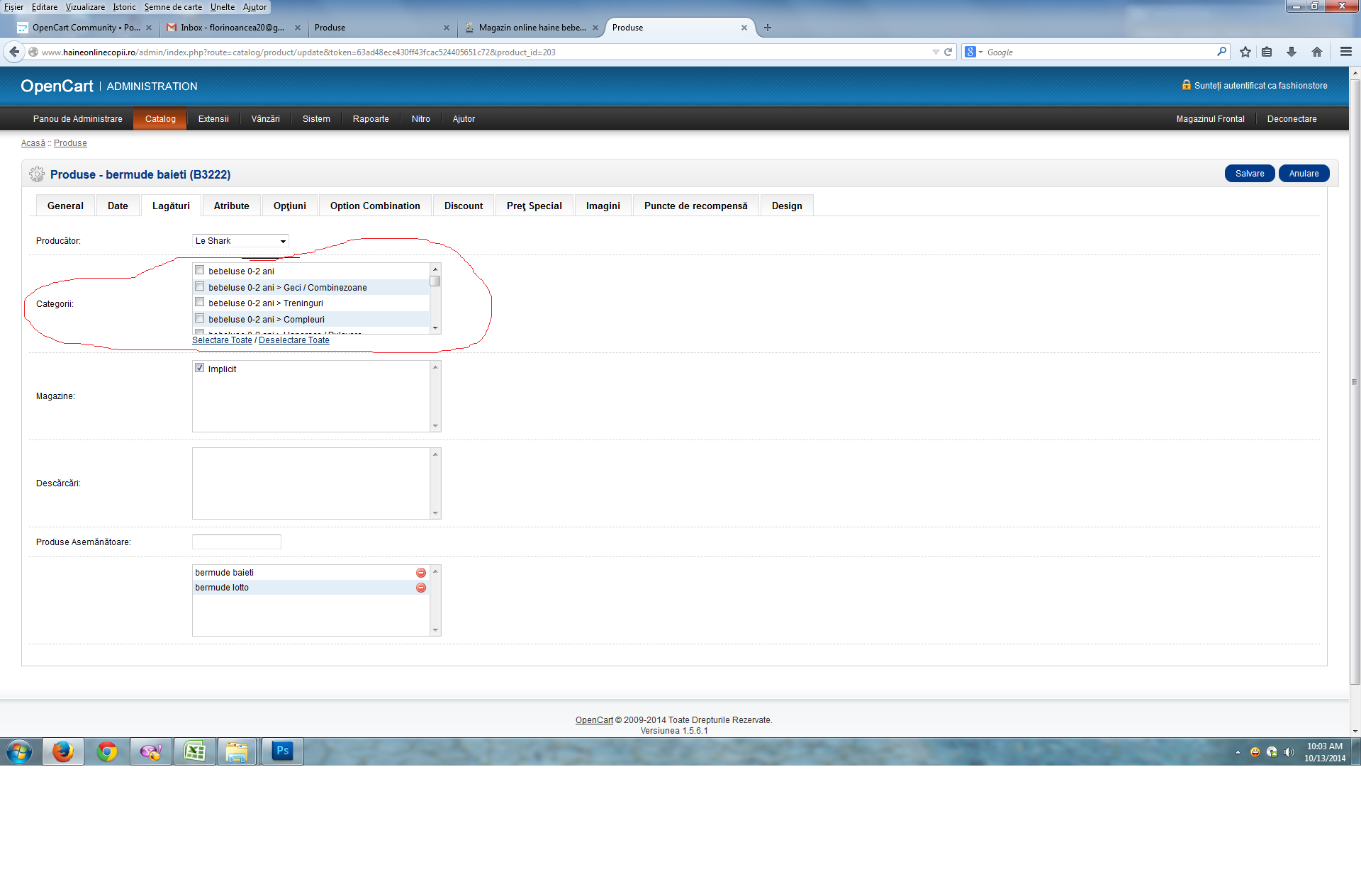Open a new browser tab

768,28
